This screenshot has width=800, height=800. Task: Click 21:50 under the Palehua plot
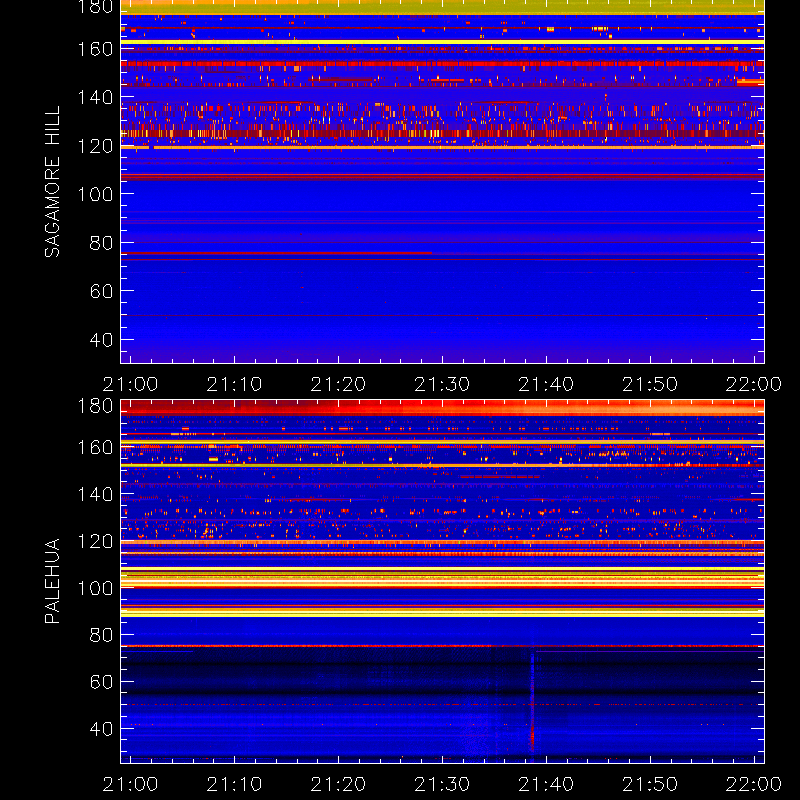650,784
